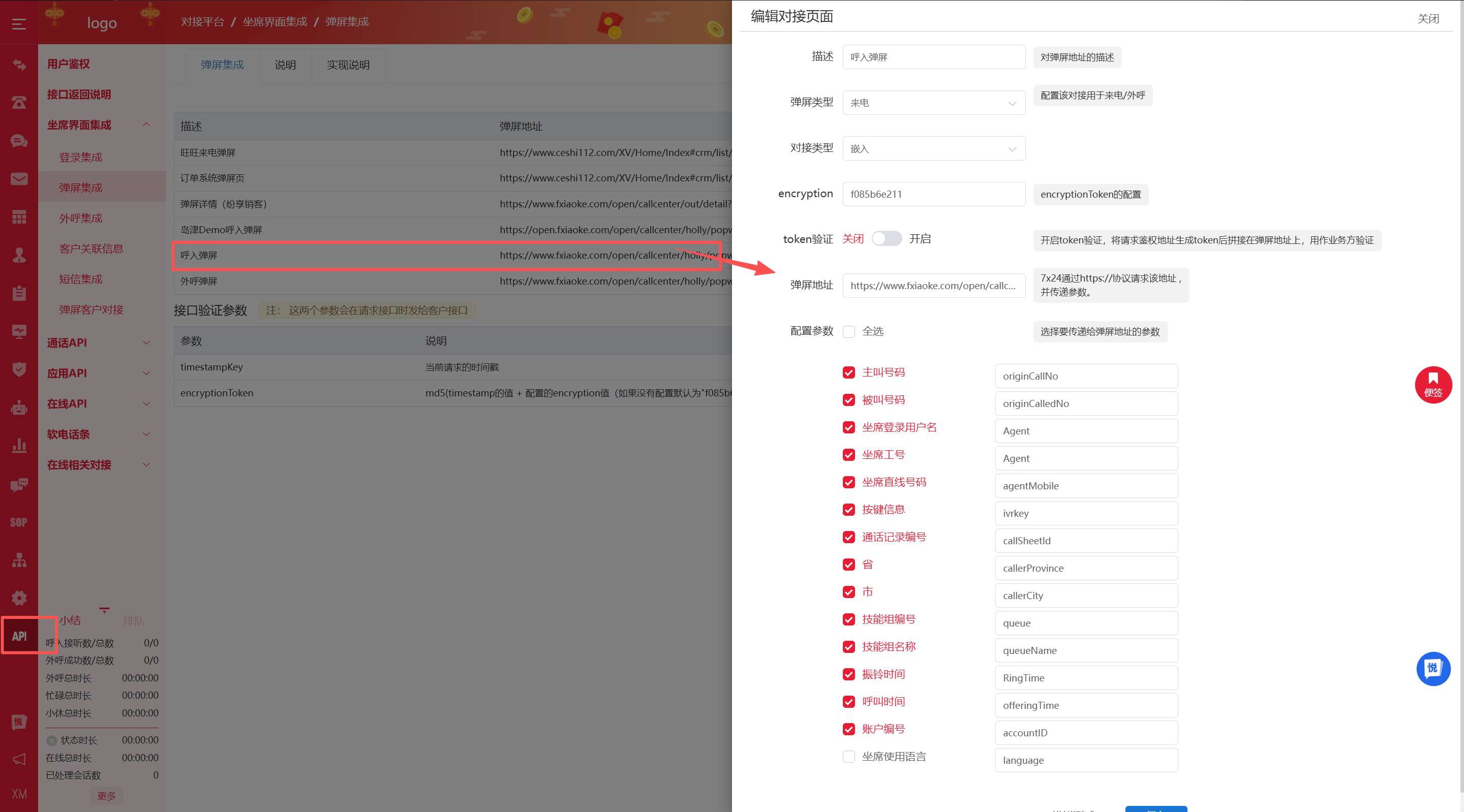The image size is (1464, 812).
Task: Open the organization tree icon in the sidebar
Action: [x=19, y=560]
